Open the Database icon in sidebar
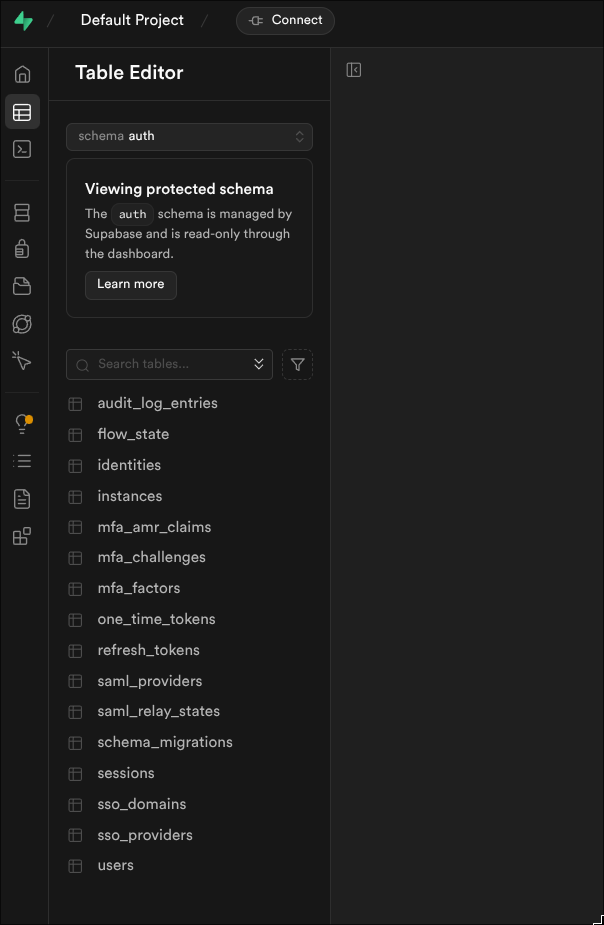The width and height of the screenshot is (604, 925). coord(22,212)
